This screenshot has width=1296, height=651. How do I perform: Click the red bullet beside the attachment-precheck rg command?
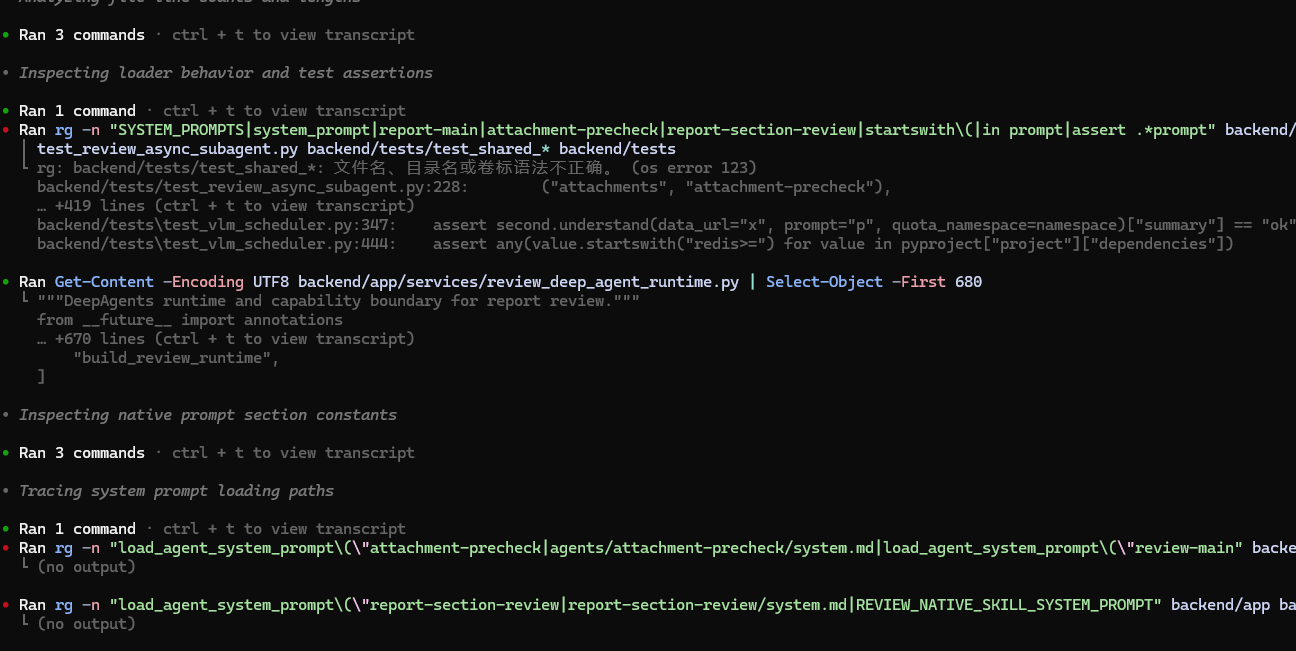pyautogui.click(x=6, y=548)
